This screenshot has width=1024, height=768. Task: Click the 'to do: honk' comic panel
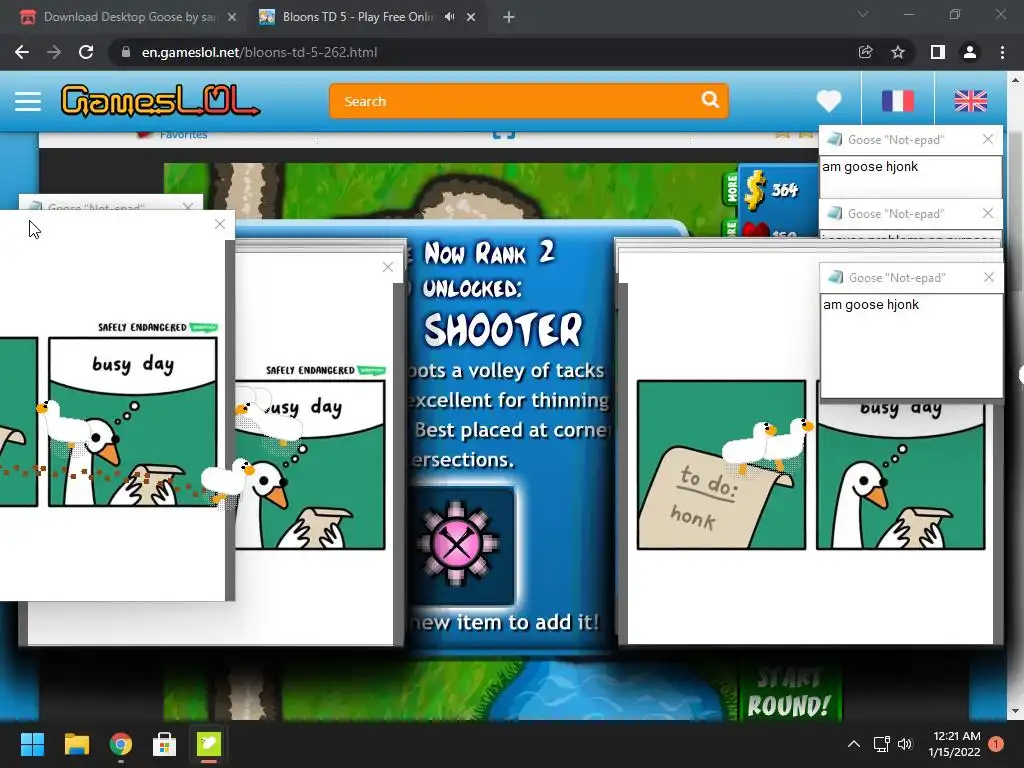(x=721, y=465)
